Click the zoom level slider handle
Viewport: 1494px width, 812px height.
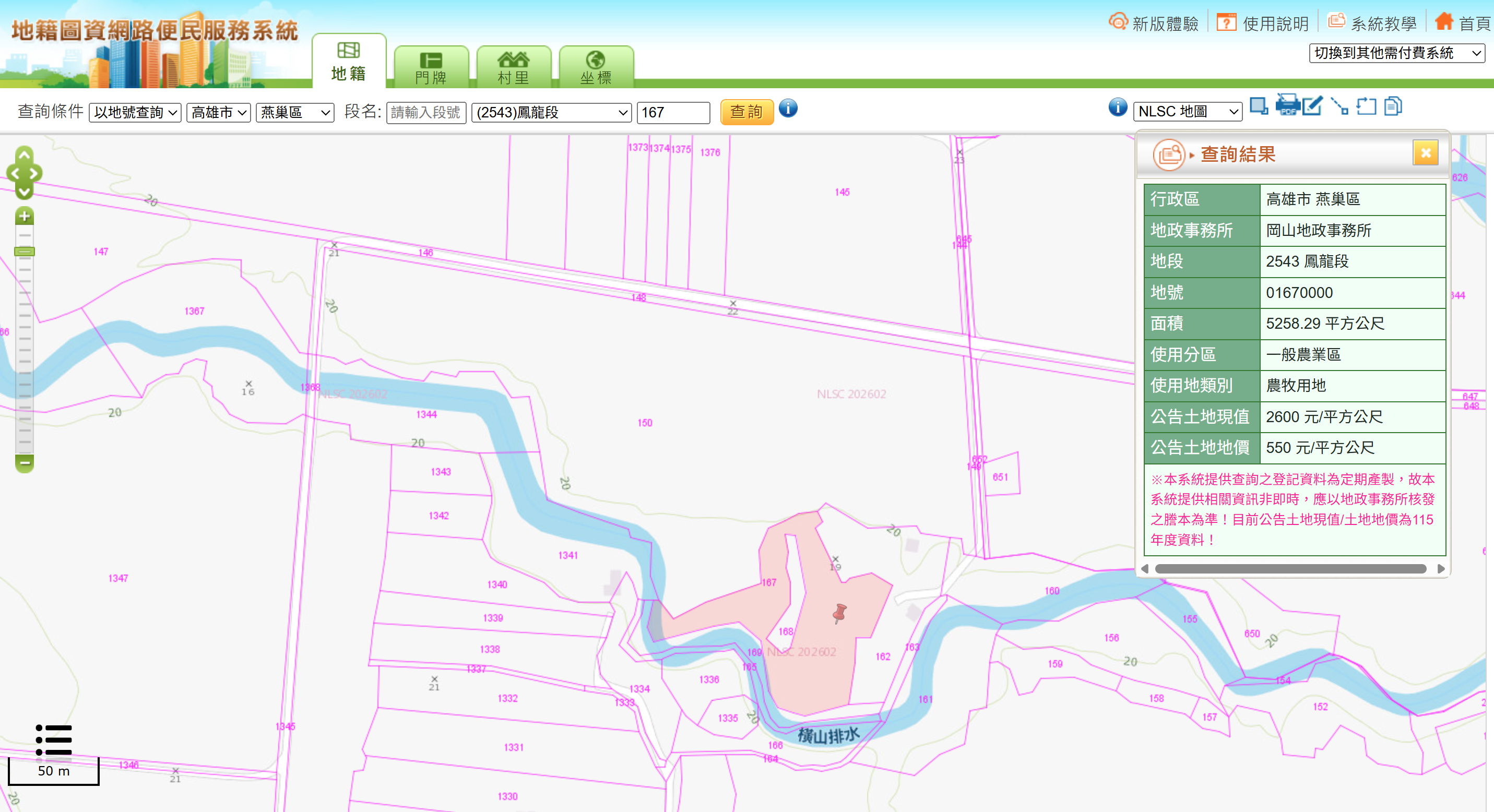coord(25,252)
